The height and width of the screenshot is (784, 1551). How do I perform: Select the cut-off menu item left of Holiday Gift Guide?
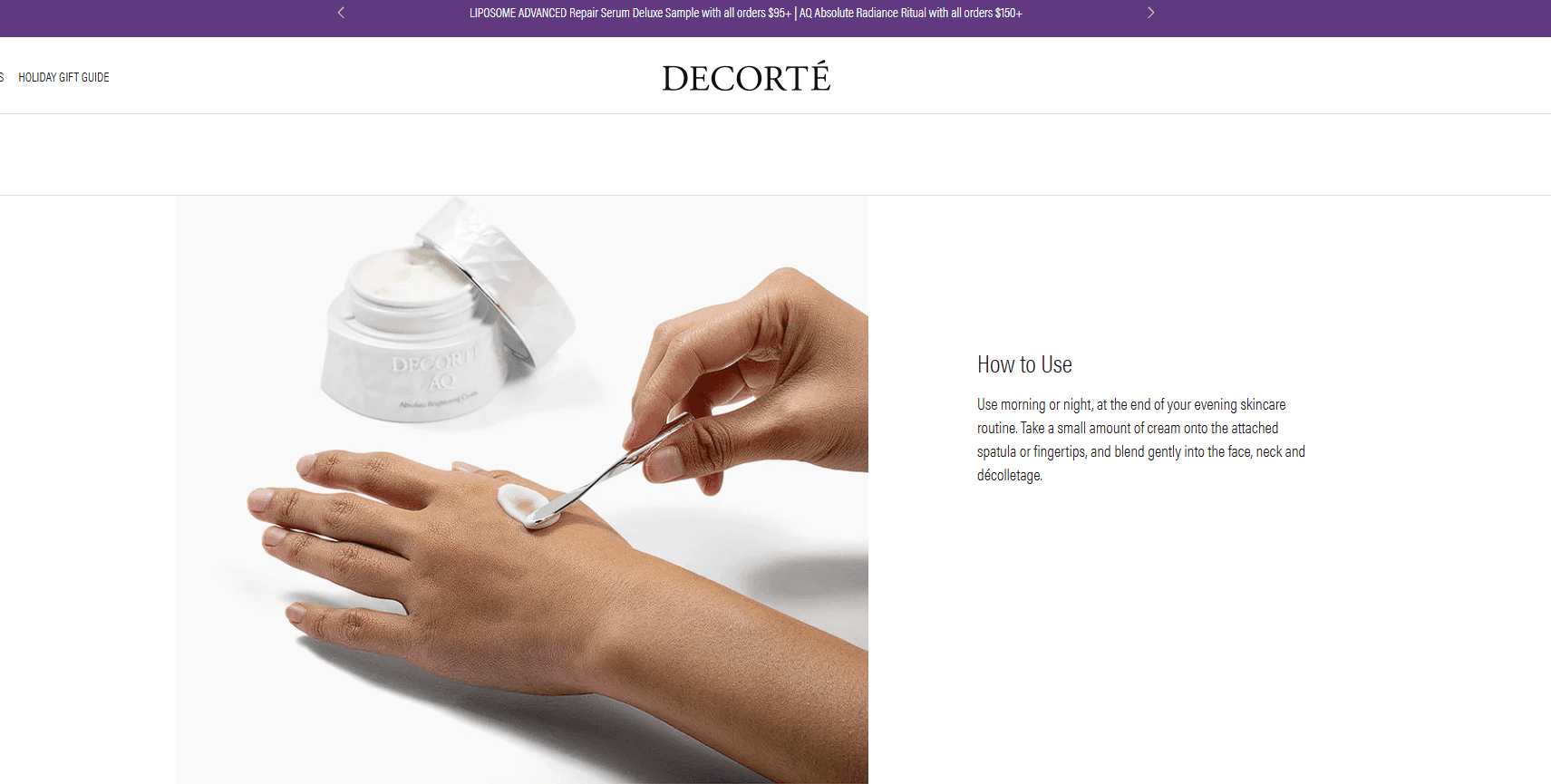click(2, 77)
